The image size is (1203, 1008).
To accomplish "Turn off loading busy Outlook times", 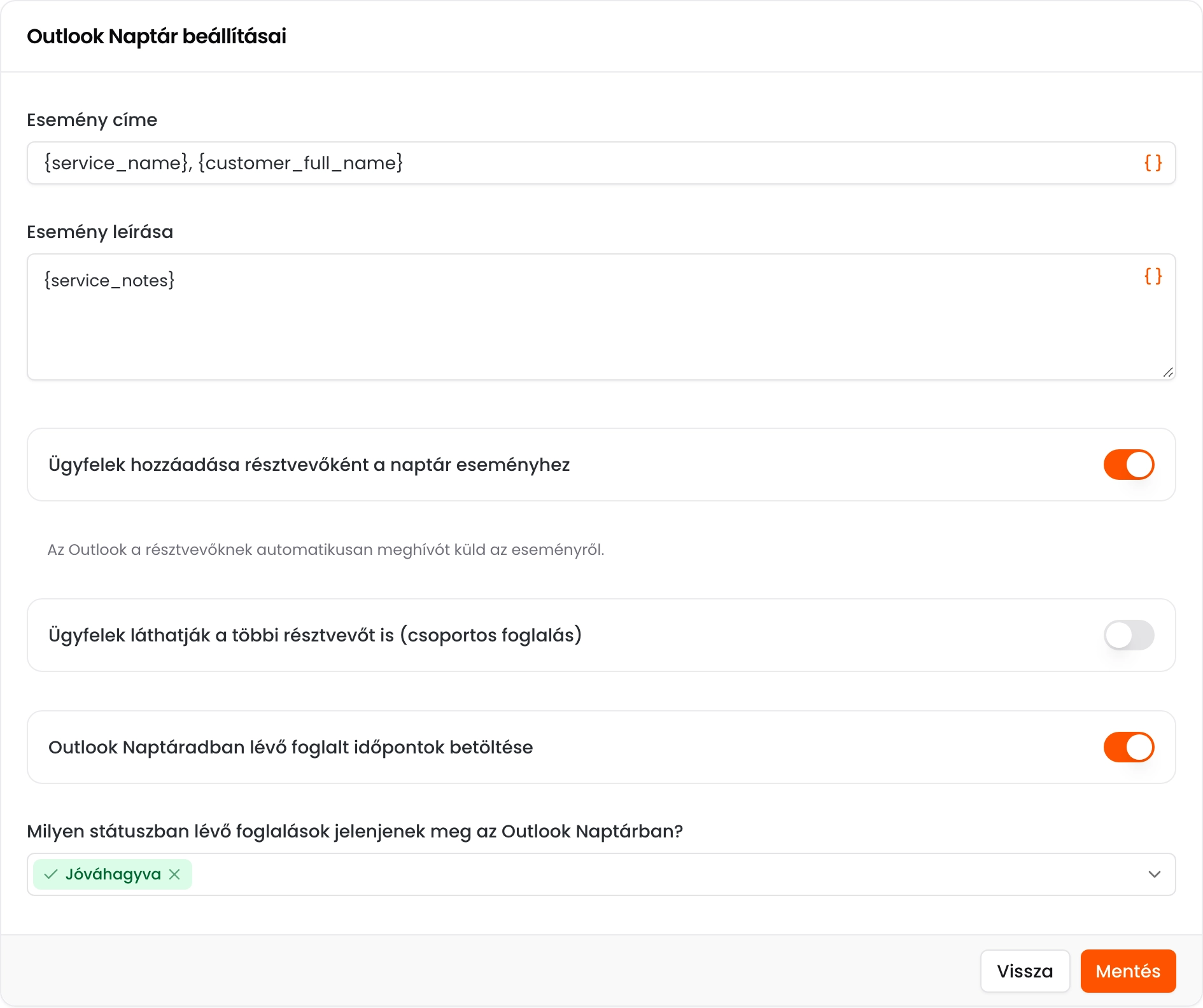I will pyautogui.click(x=1129, y=747).
